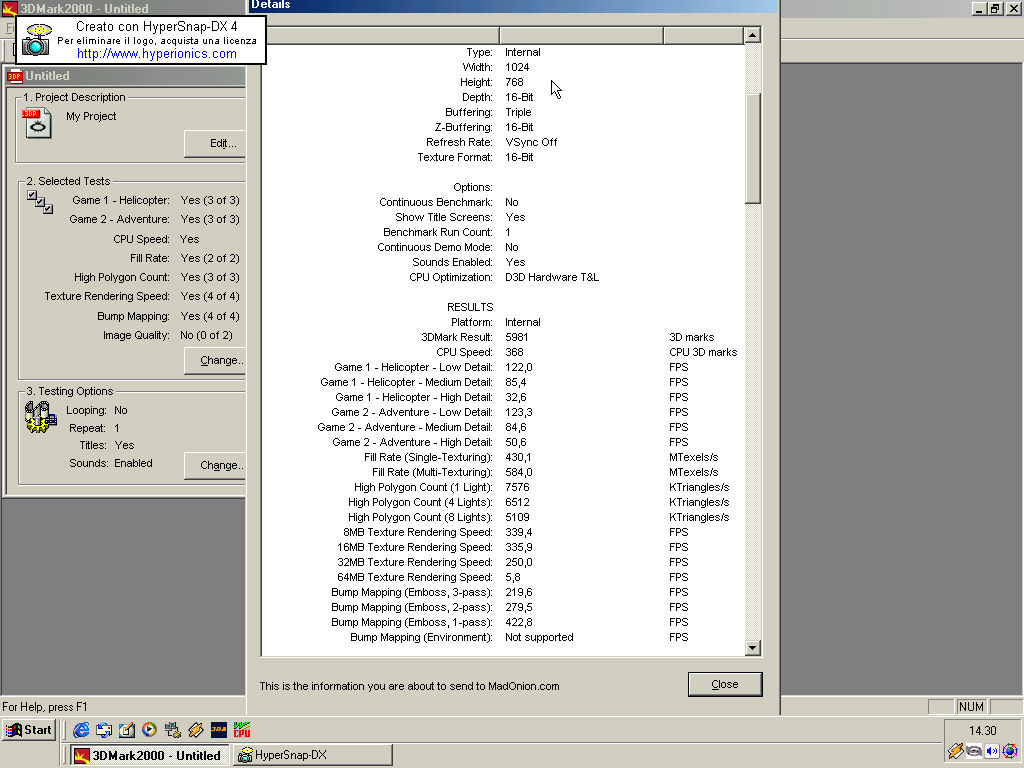The width and height of the screenshot is (1024, 768).
Task: Click 'Bump Mapping (Environment):' Not supported value
Action: [x=539, y=637]
